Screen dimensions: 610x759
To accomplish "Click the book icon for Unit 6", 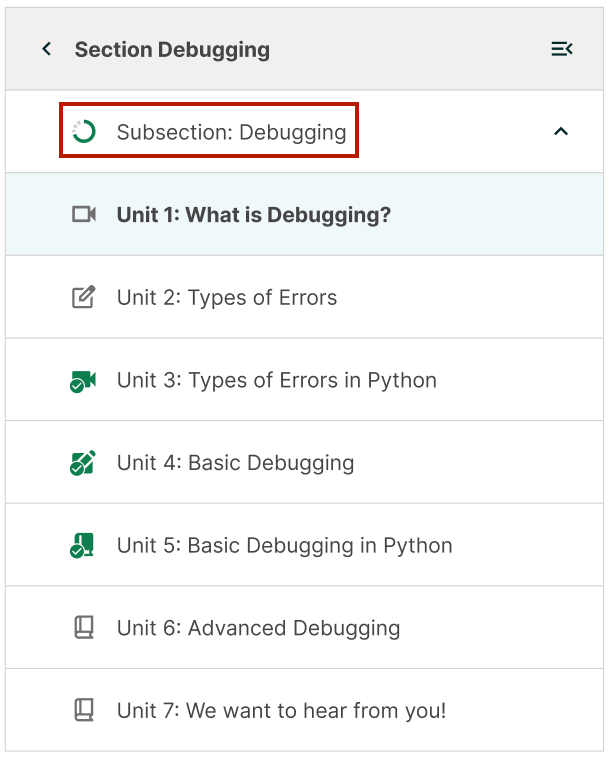I will 84,628.
